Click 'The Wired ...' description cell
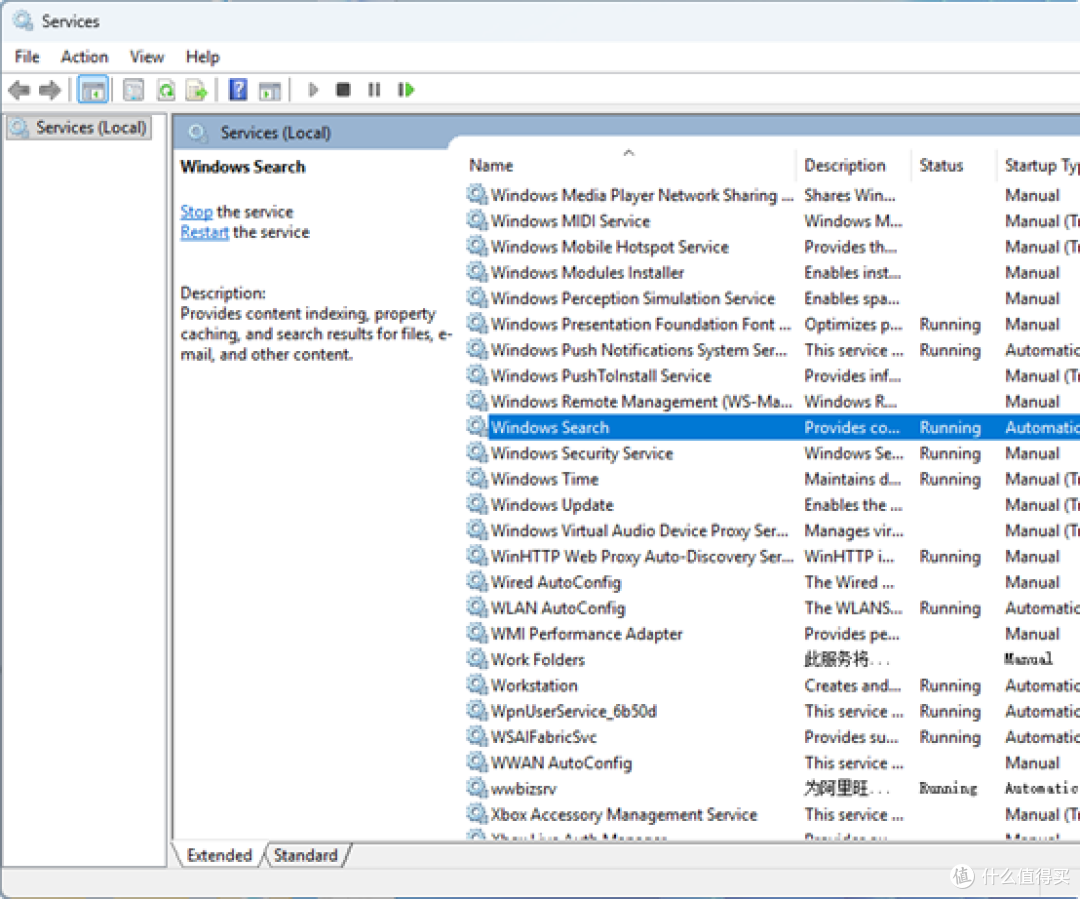This screenshot has height=899, width=1080. (849, 582)
